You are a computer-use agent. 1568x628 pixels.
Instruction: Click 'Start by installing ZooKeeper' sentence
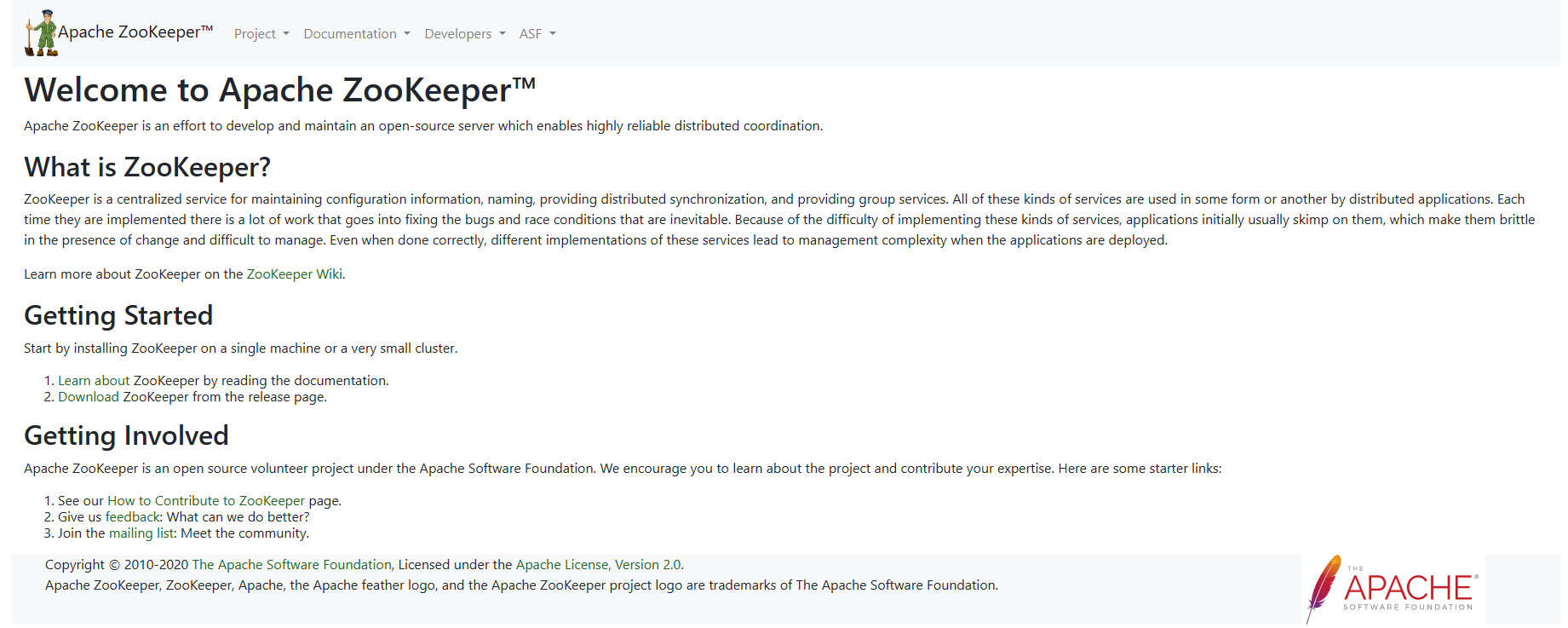click(x=241, y=349)
